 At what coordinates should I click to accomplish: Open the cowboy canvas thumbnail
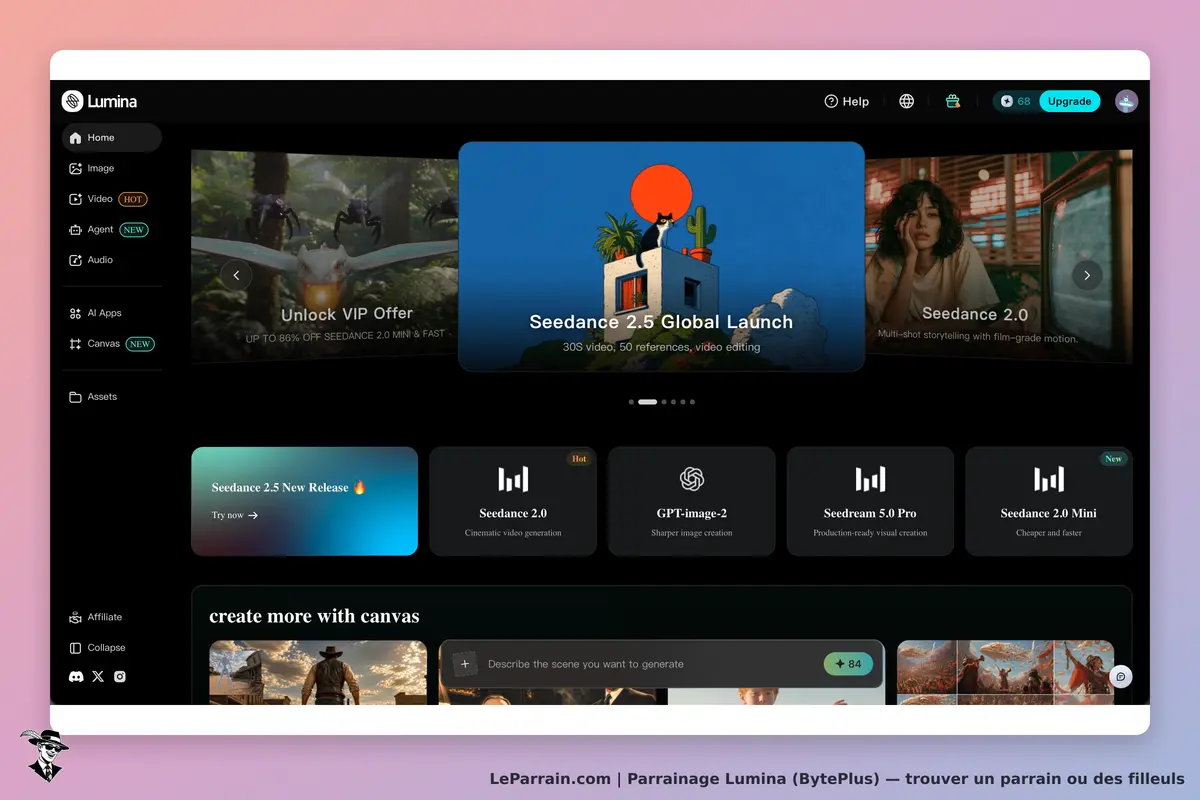[318, 672]
